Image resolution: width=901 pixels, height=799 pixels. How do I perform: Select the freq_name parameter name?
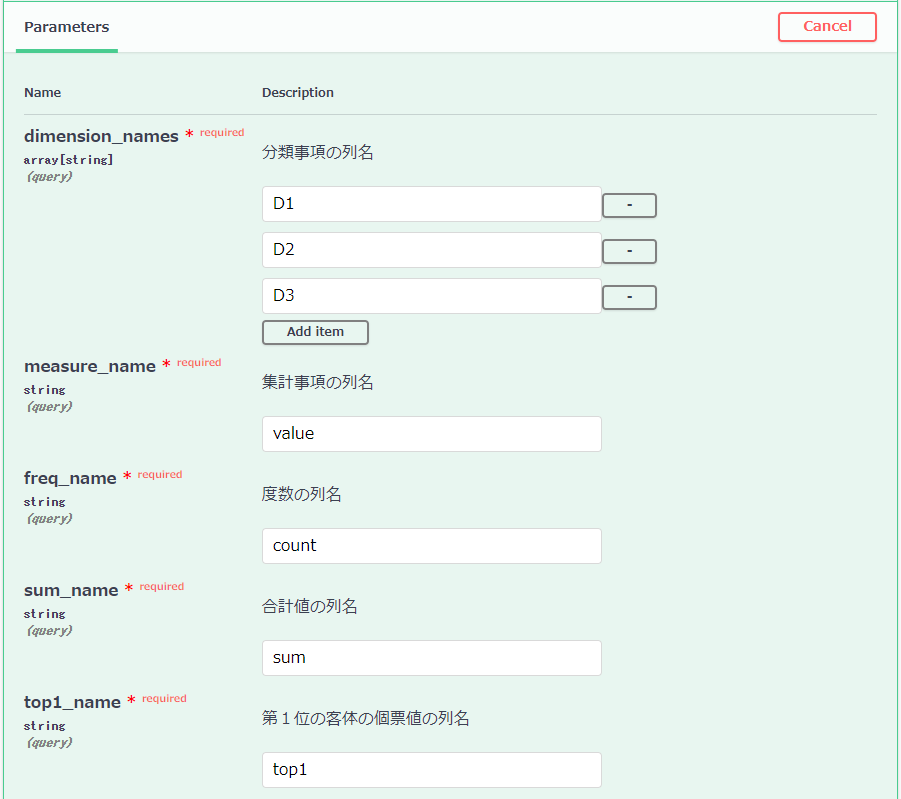tap(70, 478)
